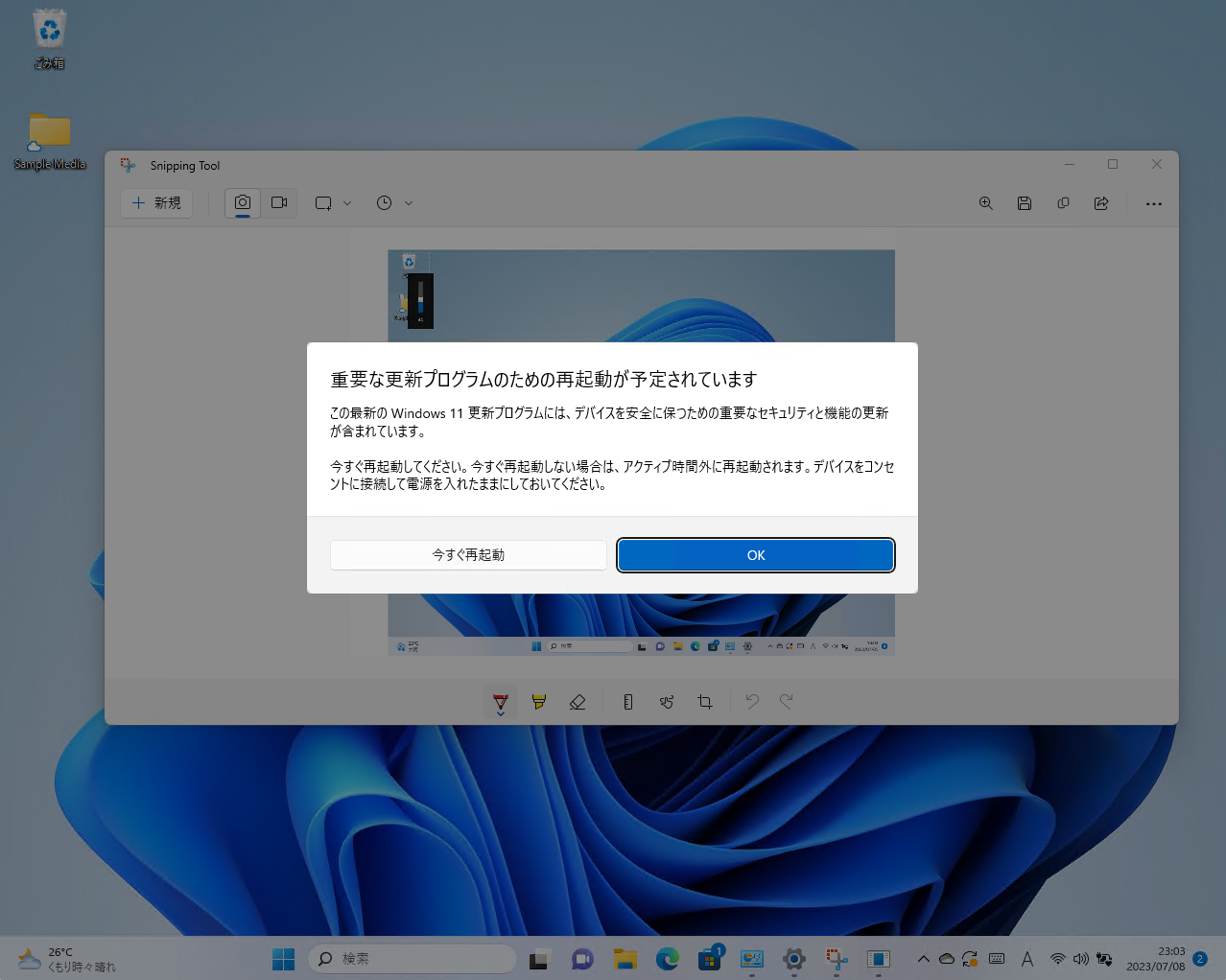Open the crop tool
This screenshot has width=1226, height=980.
coord(705,701)
